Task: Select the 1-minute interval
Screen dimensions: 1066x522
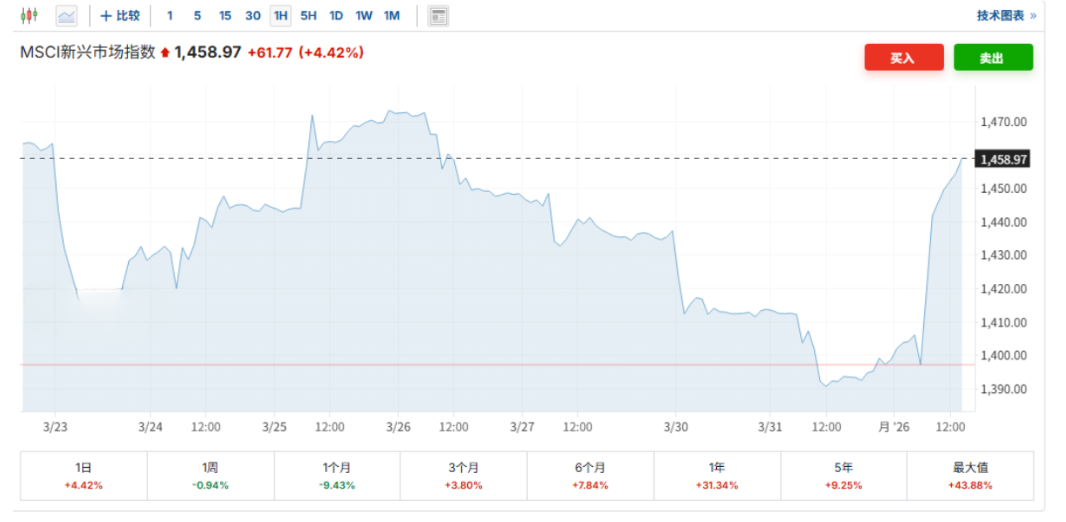Action: click(170, 16)
